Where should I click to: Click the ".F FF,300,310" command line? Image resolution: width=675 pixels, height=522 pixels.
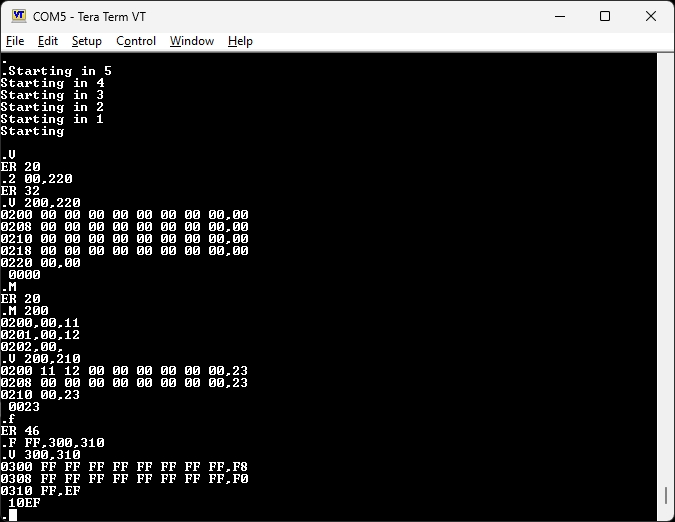coord(52,443)
